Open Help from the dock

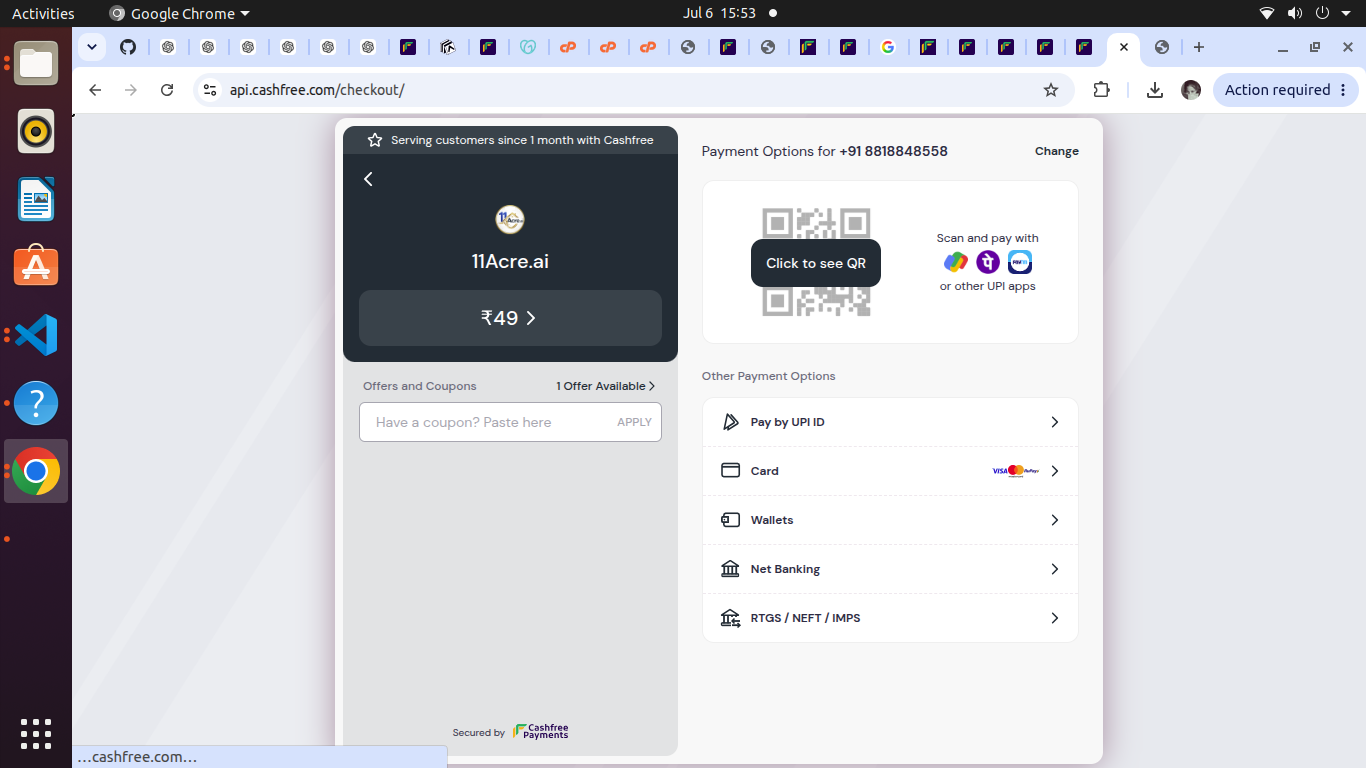tap(36, 403)
